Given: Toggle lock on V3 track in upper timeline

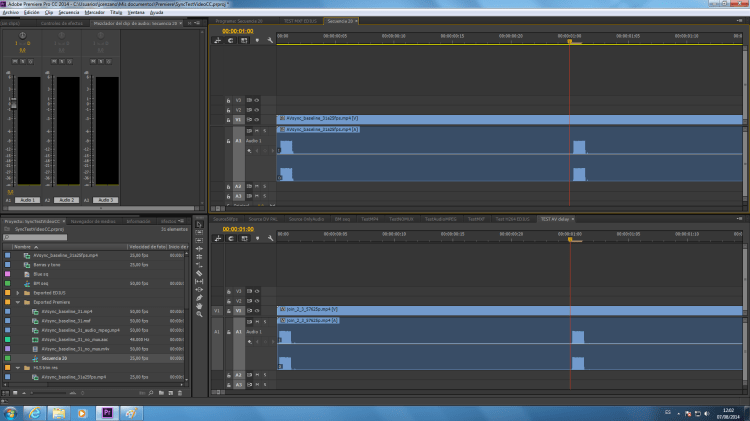Looking at the screenshot, I should (x=229, y=100).
